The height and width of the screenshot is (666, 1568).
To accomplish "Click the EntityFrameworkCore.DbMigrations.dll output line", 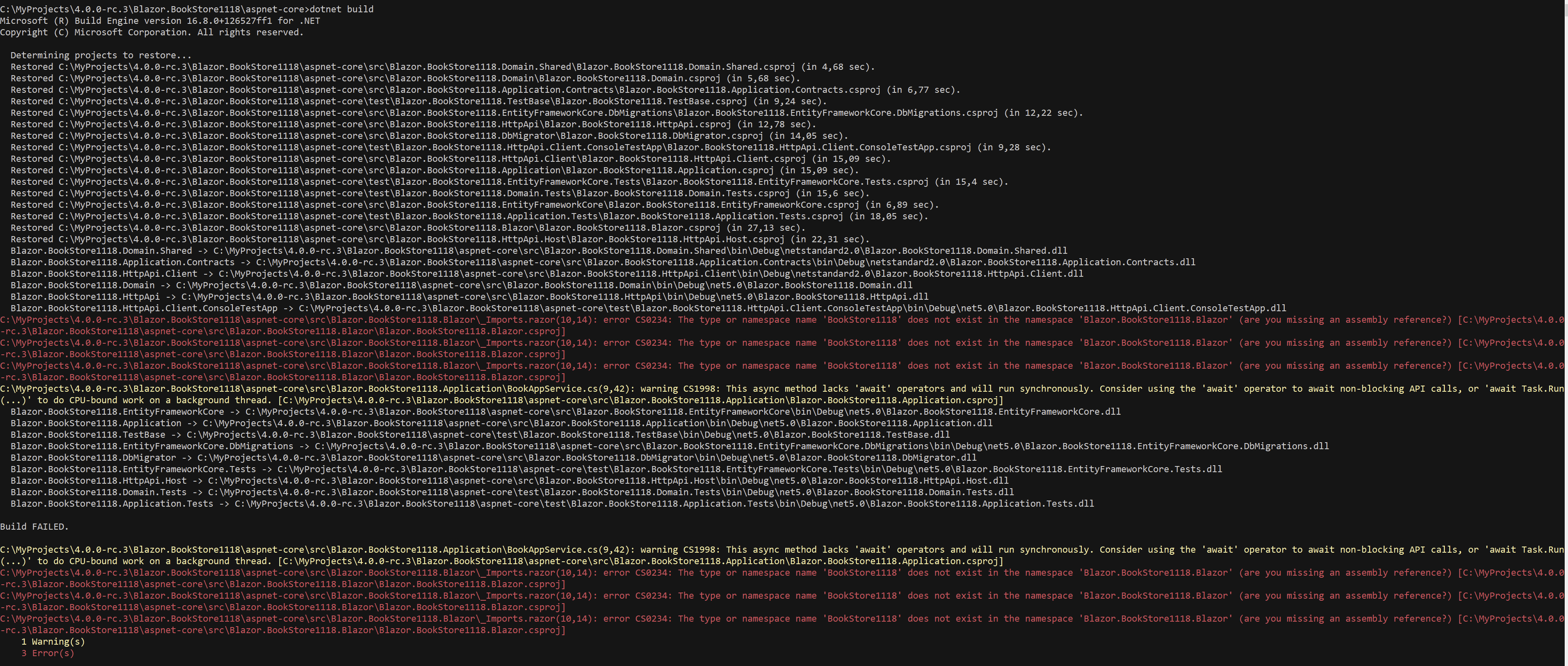I will [669, 446].
